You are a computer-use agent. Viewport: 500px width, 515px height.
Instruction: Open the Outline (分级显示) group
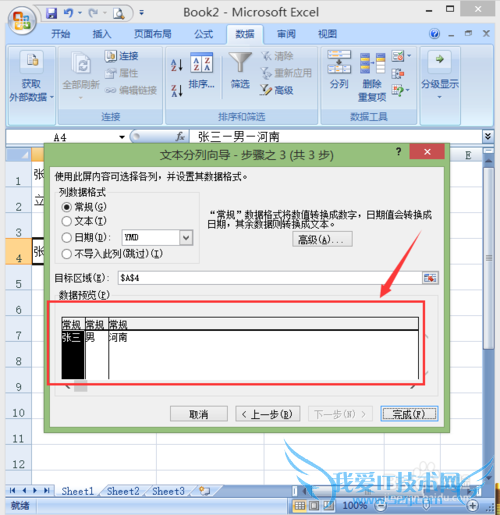tap(440, 75)
